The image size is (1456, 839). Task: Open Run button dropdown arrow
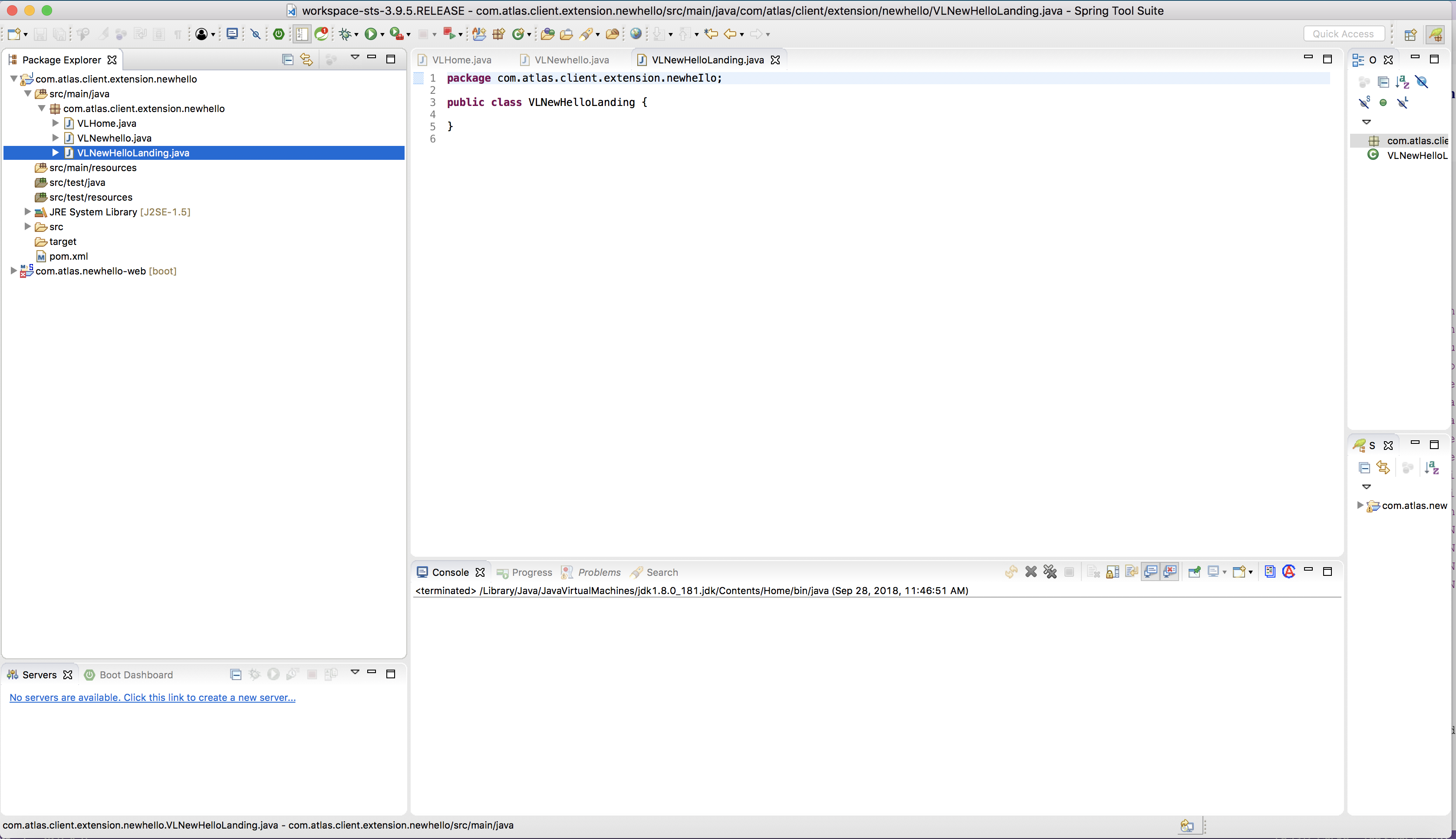pos(382,35)
